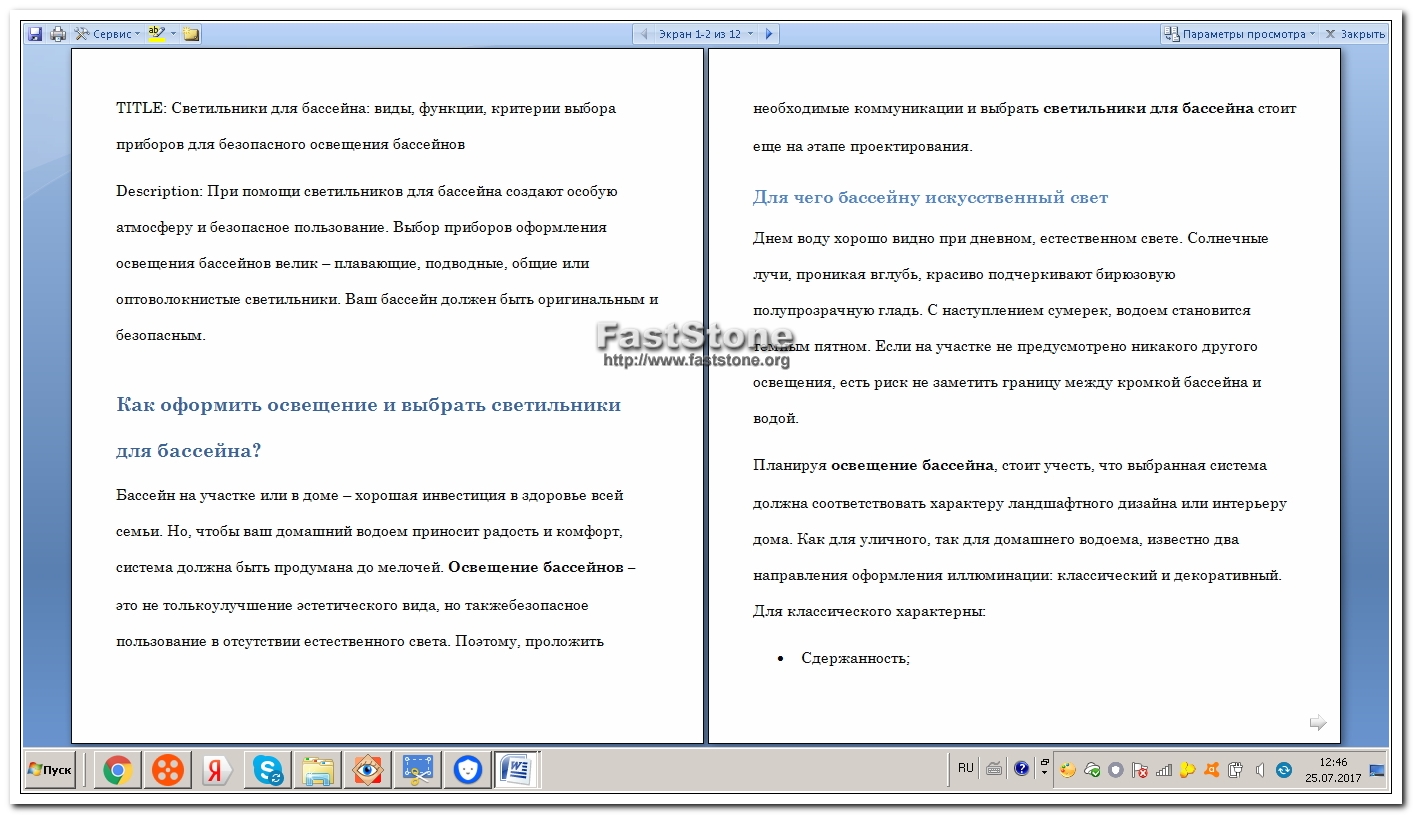Click the gray shield tray icon
The image size is (1413, 815).
click(x=1115, y=770)
